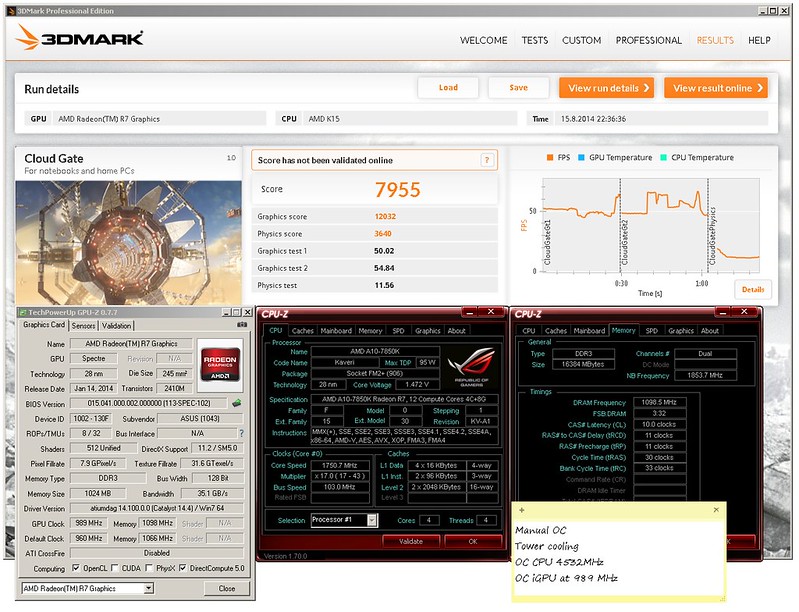
Task: Select the Graphics Card tab in GPU-Z
Action: (44, 325)
